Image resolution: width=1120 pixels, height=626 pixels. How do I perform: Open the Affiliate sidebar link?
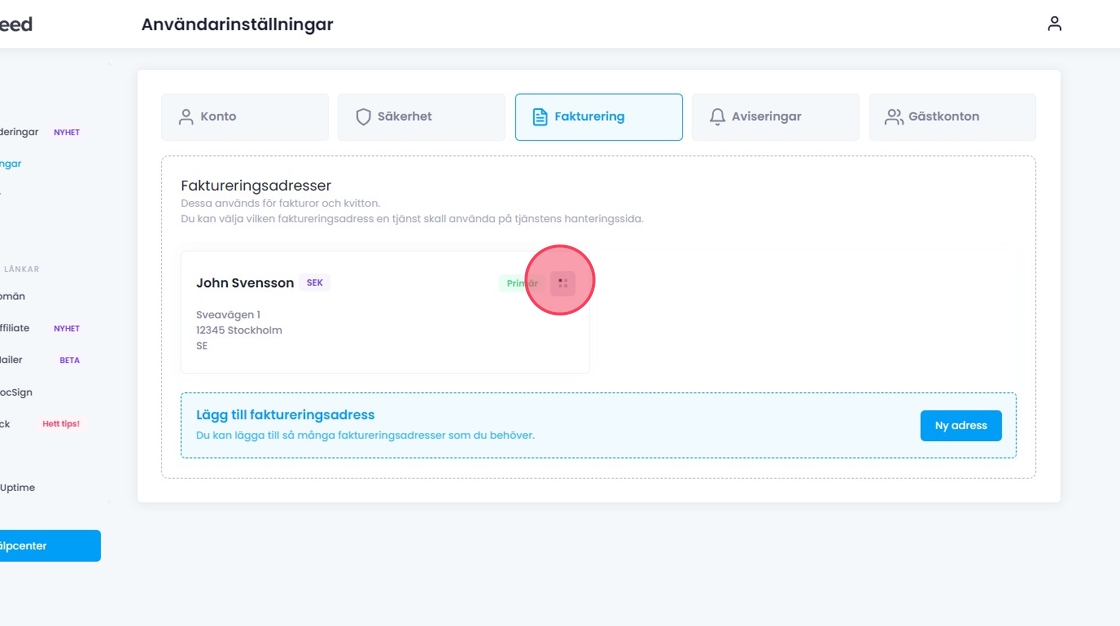point(14,328)
